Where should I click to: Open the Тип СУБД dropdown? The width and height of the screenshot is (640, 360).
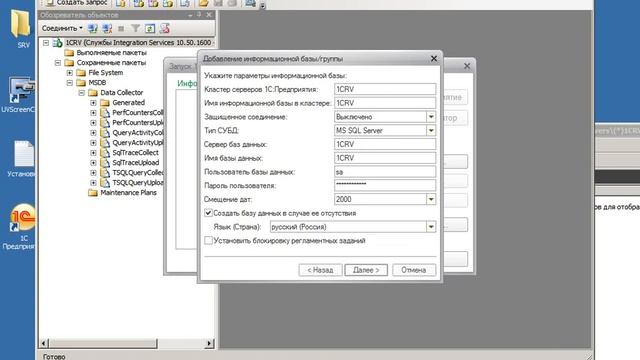[x=431, y=131]
